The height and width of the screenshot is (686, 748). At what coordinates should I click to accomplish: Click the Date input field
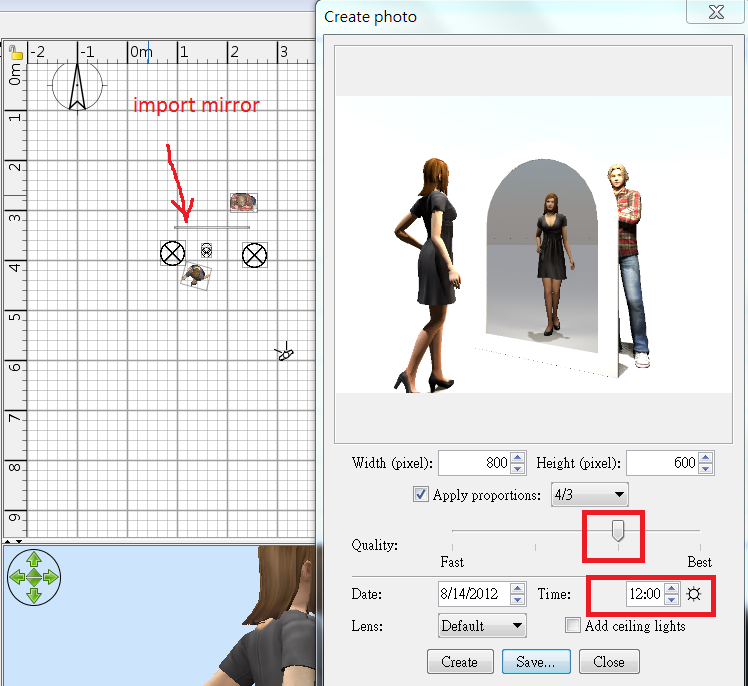click(474, 594)
